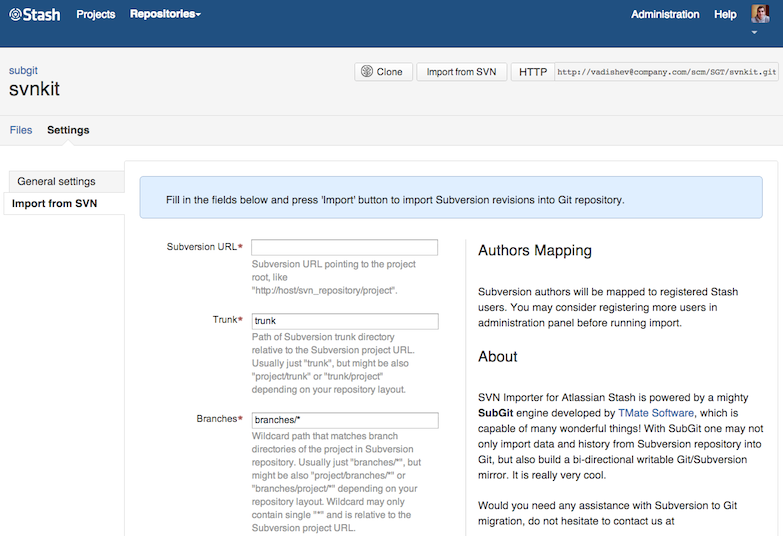This screenshot has width=783, height=536.
Task: Open the TMate Software link
Action: click(656, 413)
